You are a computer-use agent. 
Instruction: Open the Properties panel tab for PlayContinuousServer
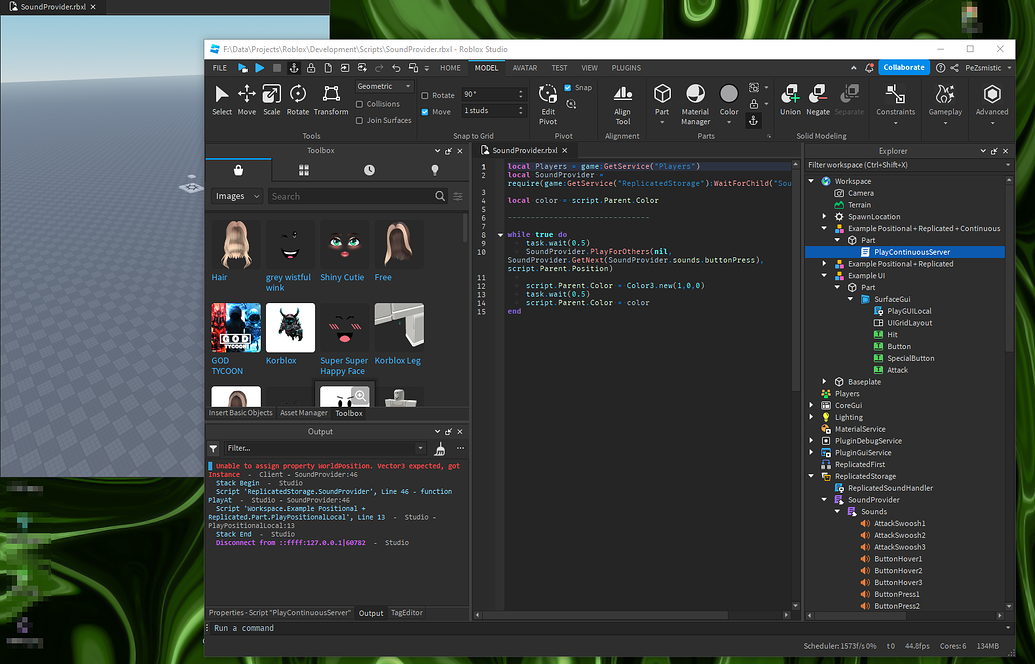(x=280, y=613)
